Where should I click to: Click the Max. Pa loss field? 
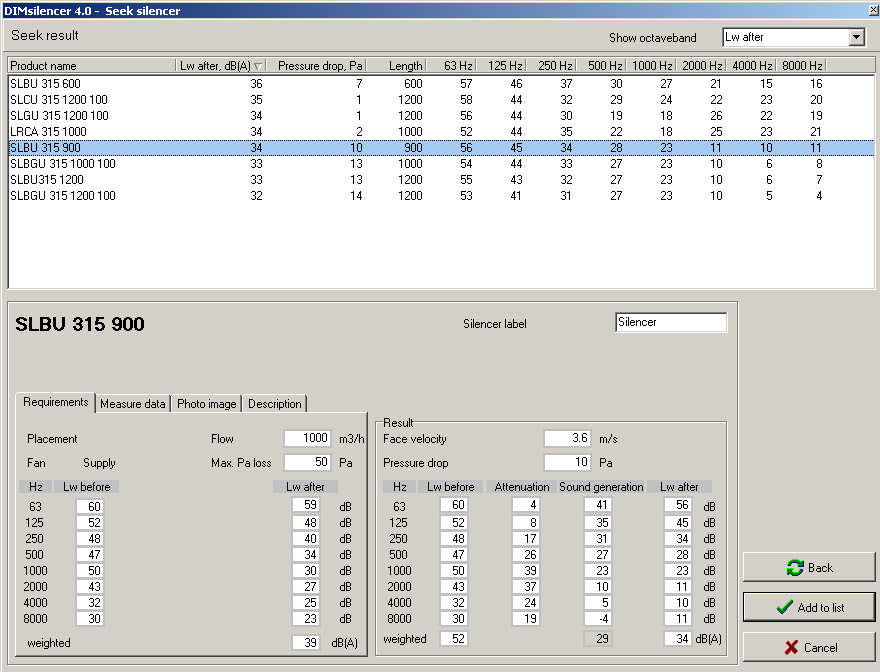(x=308, y=462)
